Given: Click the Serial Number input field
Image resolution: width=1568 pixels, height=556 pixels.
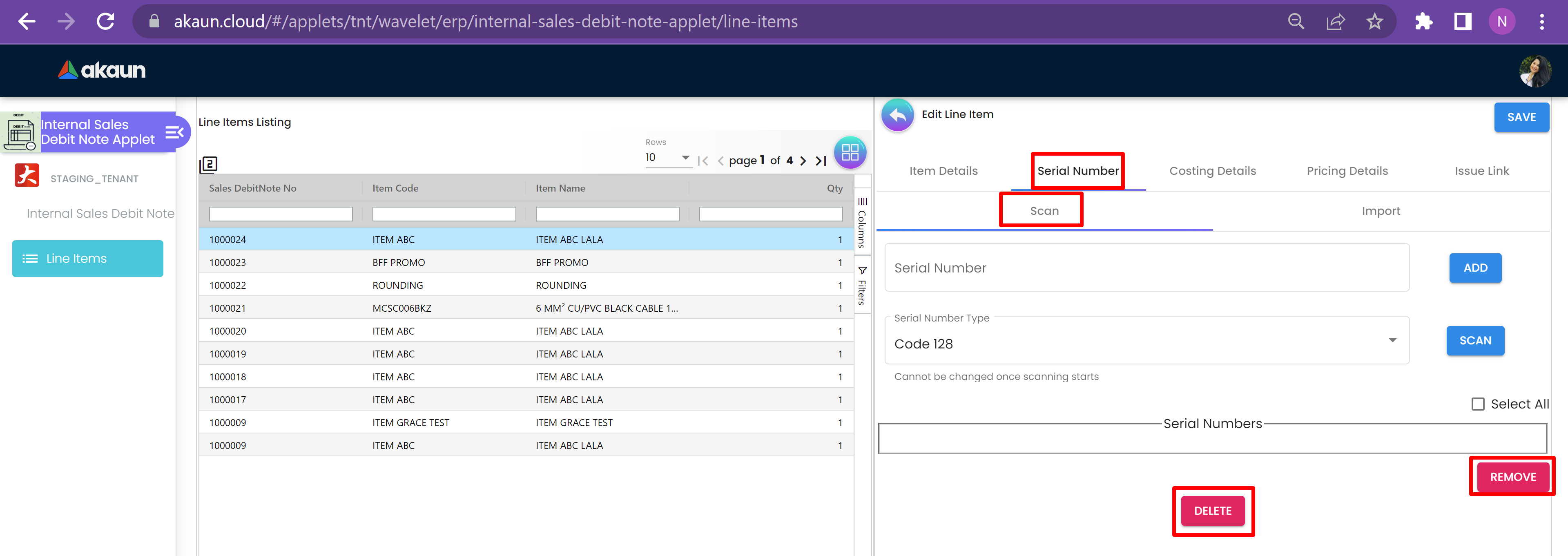Looking at the screenshot, I should tap(1146, 268).
